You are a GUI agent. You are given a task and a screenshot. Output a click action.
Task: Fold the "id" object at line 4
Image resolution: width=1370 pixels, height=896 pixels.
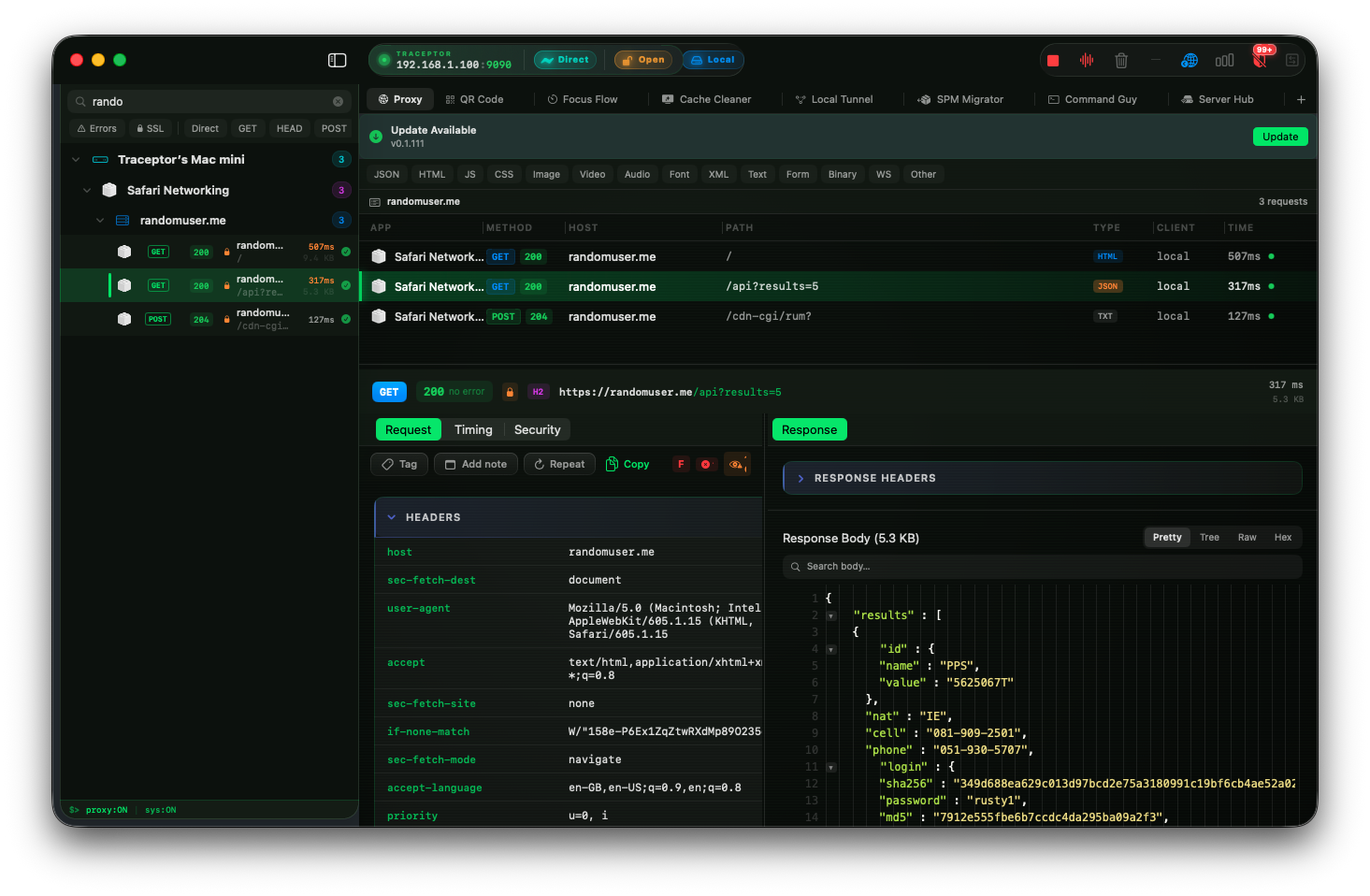click(830, 649)
